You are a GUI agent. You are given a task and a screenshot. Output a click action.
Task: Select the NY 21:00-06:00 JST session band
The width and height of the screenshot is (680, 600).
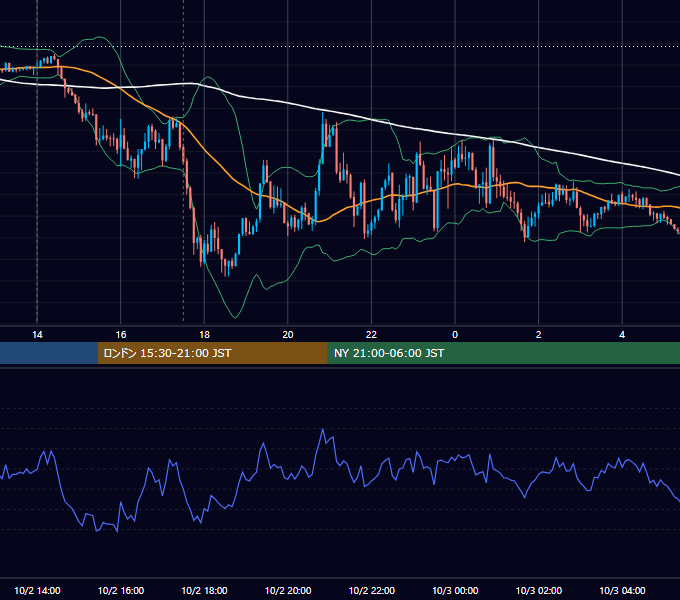coord(503,353)
